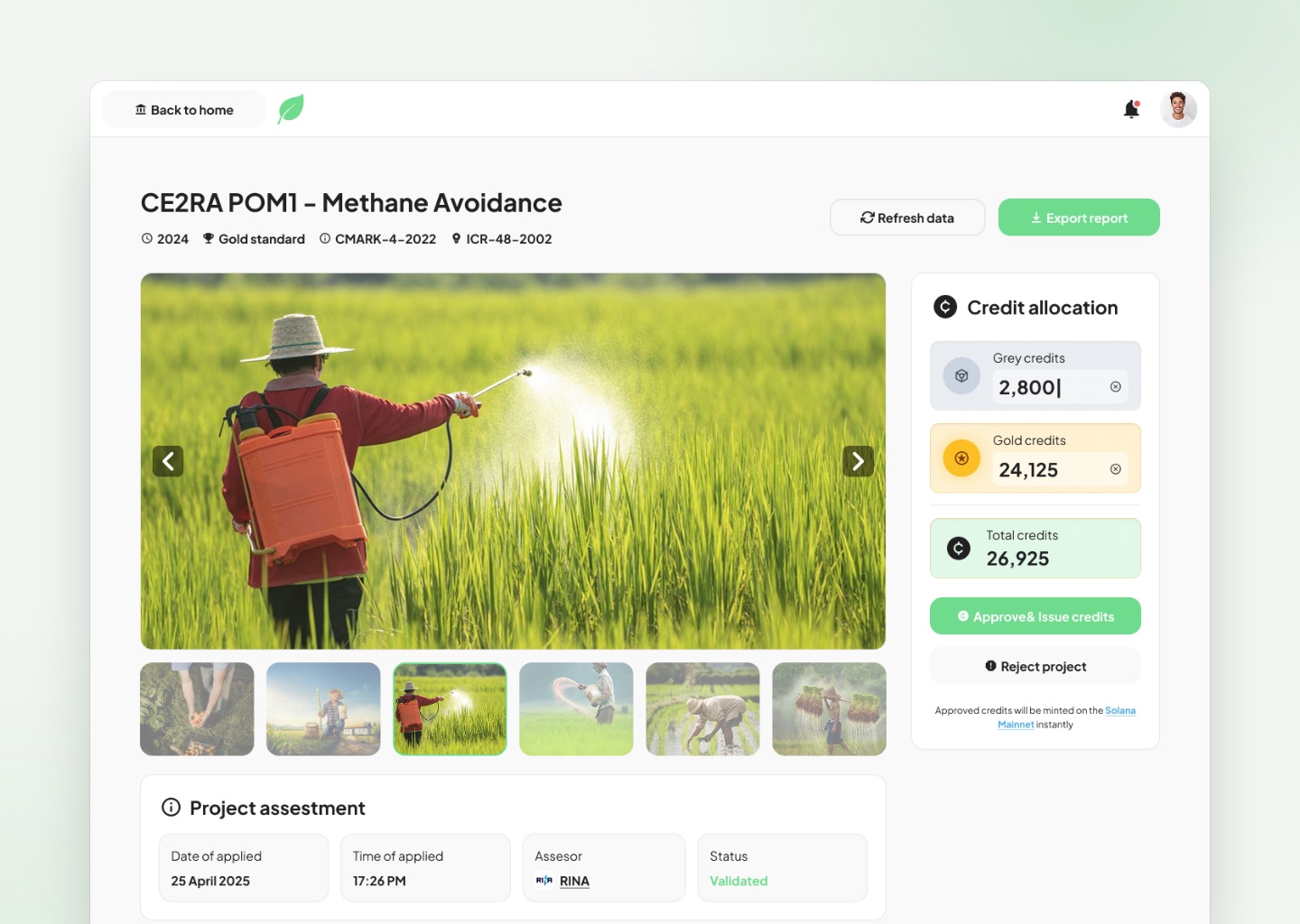This screenshot has height=924, width=1300.
Task: Select the highlighted sprayer thumbnail
Action: [450, 709]
